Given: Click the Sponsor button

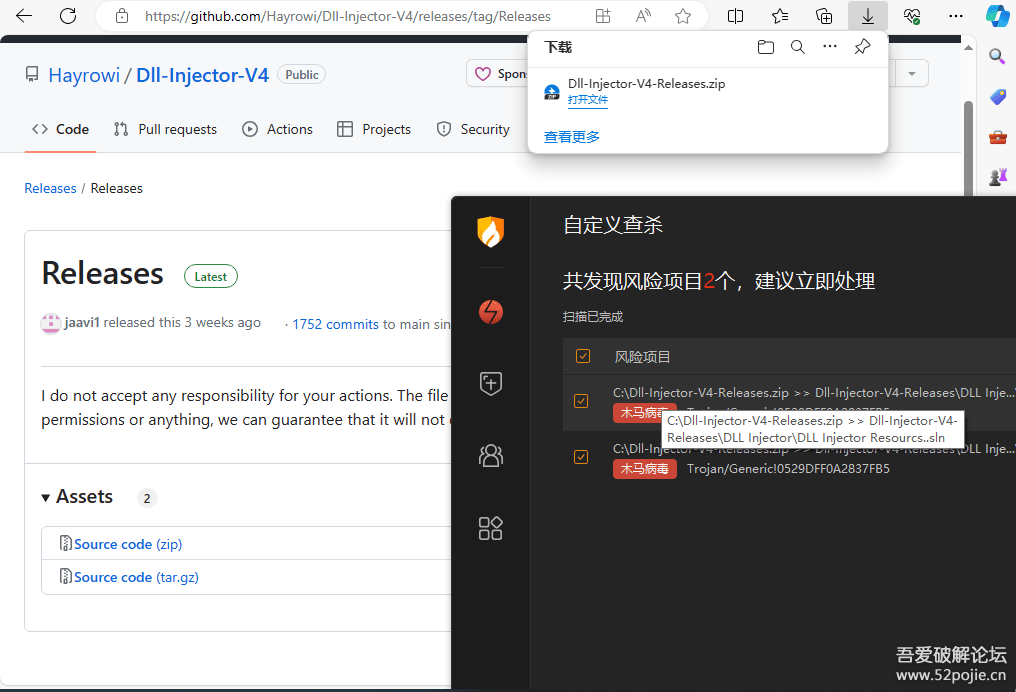Looking at the screenshot, I should pos(498,74).
